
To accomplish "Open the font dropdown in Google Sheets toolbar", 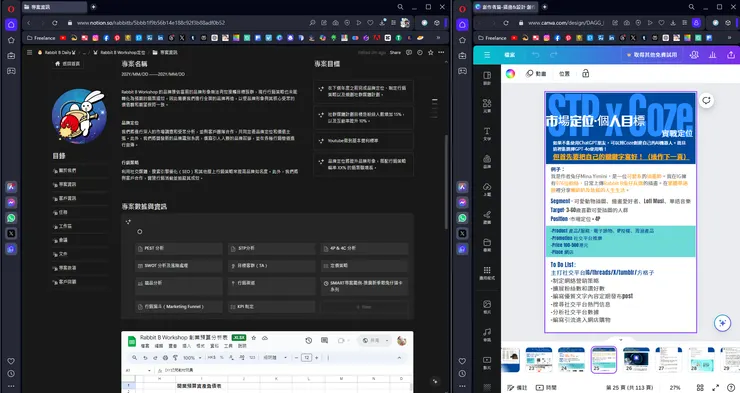I will (275, 358).
